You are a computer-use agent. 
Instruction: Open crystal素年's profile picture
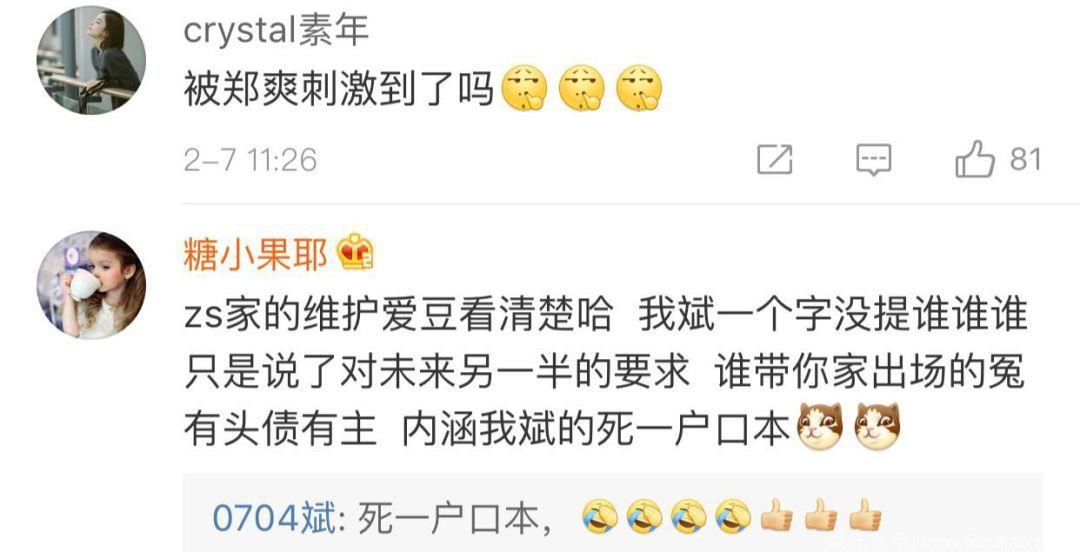(91, 60)
